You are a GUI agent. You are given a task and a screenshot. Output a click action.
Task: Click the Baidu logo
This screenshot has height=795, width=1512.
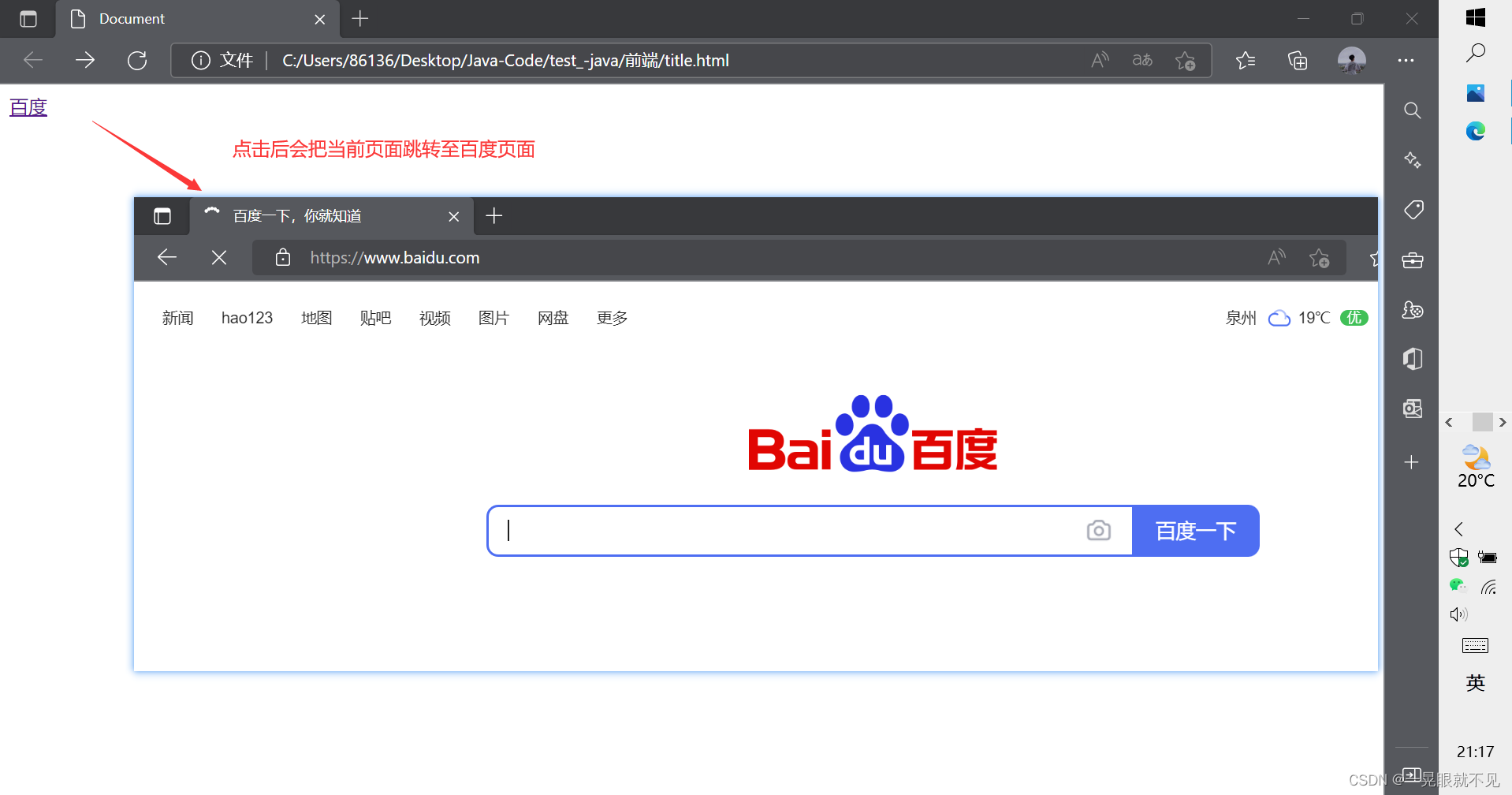pos(873,433)
